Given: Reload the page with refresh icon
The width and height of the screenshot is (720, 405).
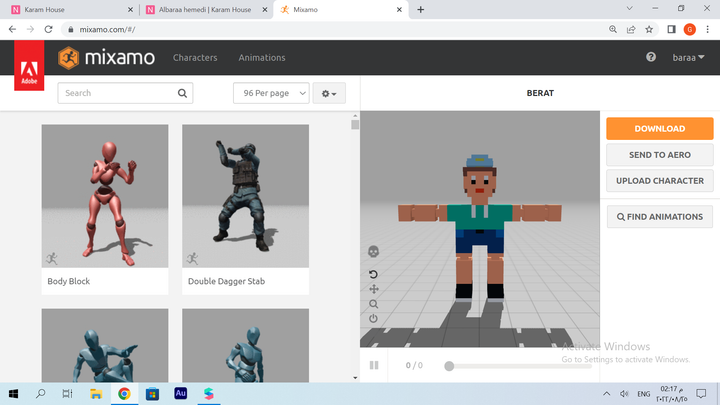Looking at the screenshot, I should click(x=48, y=29).
